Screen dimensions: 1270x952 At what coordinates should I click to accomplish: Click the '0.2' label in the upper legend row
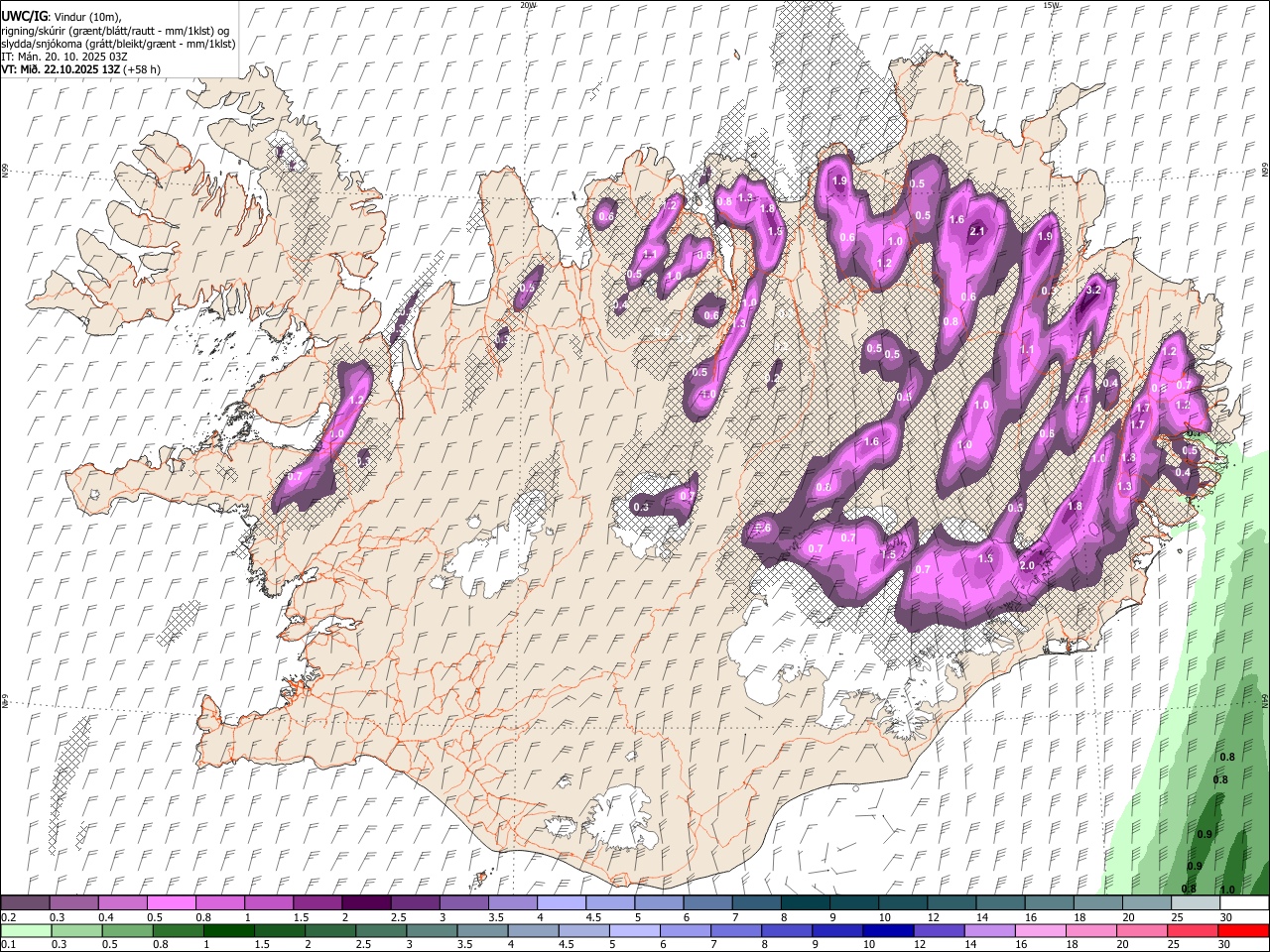click(x=8, y=917)
